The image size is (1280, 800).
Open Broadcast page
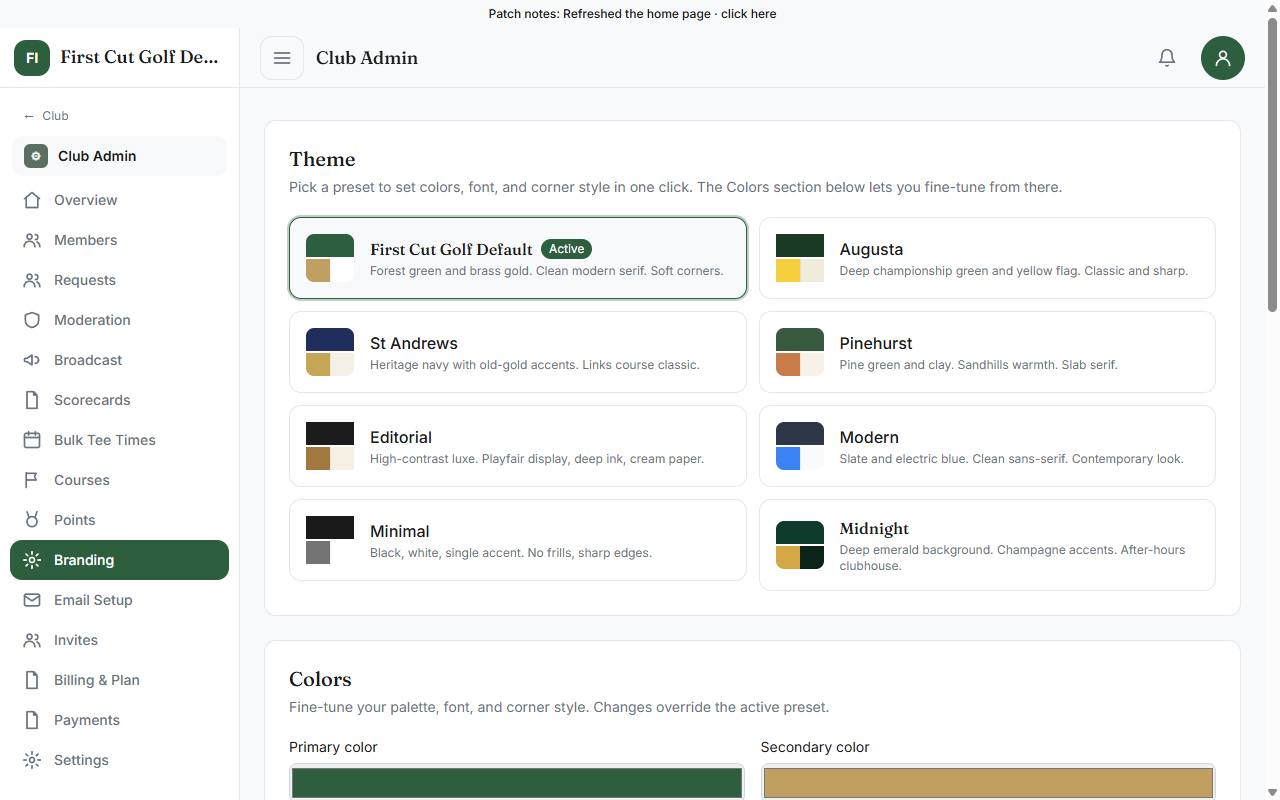pos(120,360)
